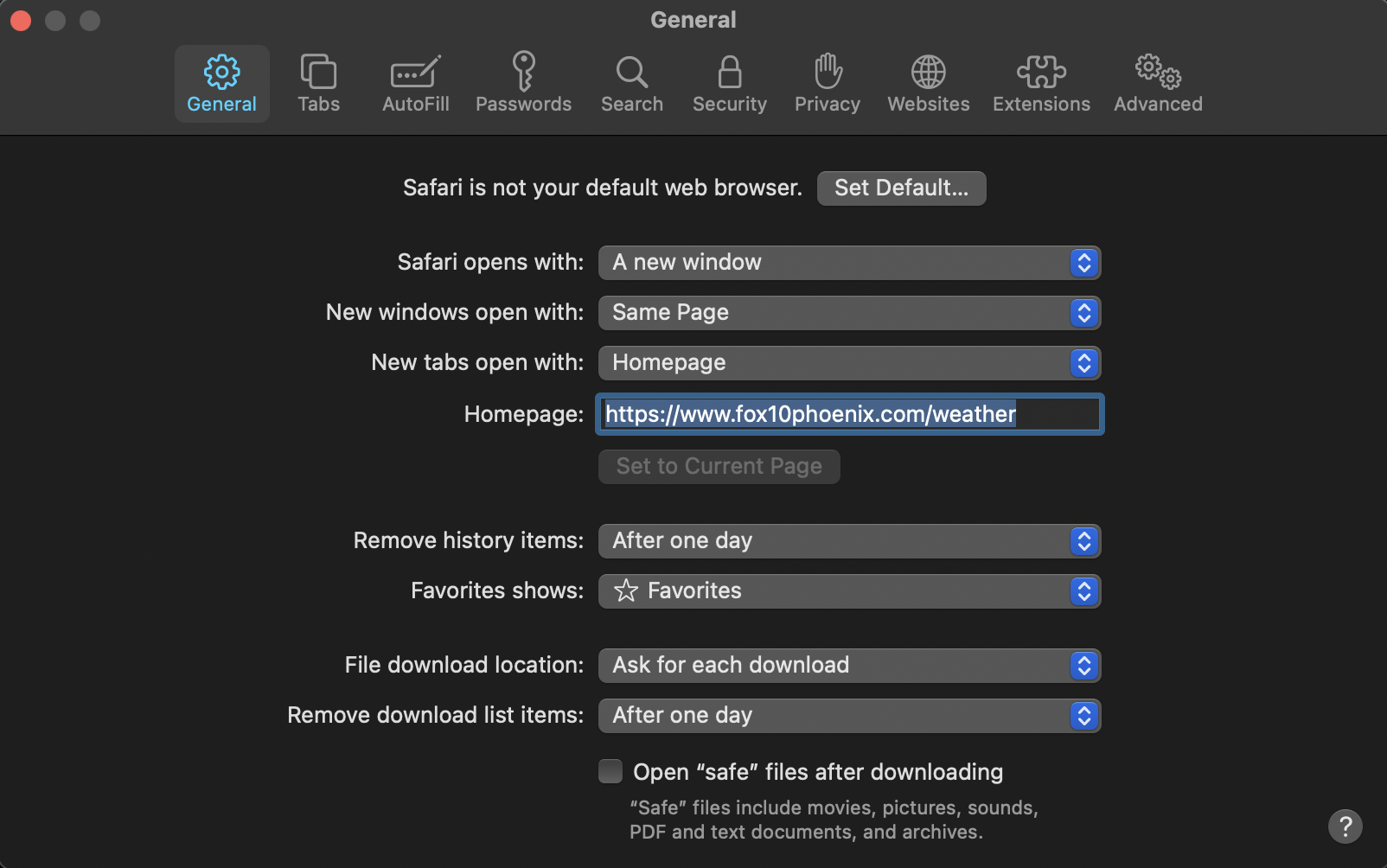
Task: Open the New windows open with menu
Action: [x=849, y=313]
